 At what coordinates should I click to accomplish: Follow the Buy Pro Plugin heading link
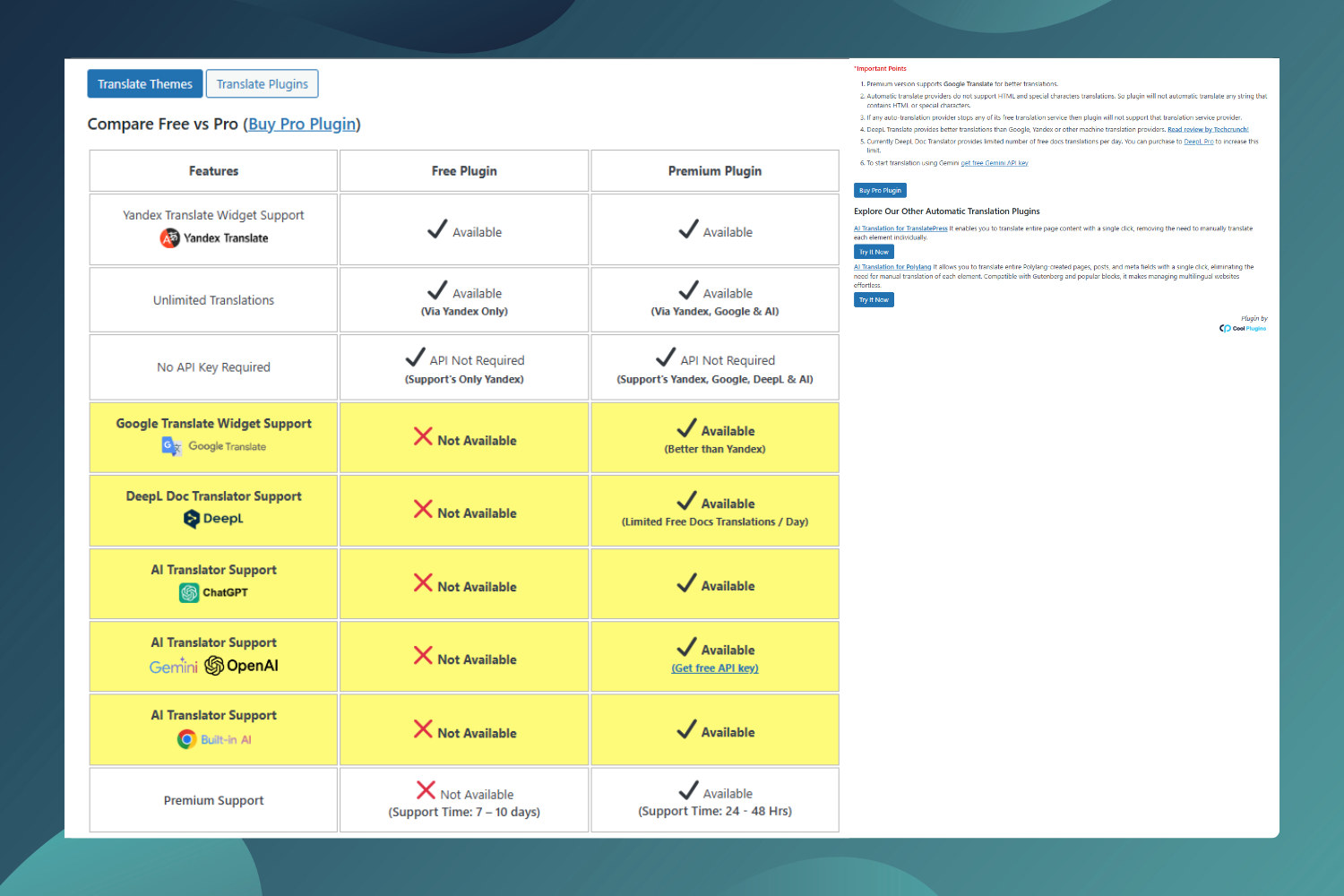[x=302, y=124]
